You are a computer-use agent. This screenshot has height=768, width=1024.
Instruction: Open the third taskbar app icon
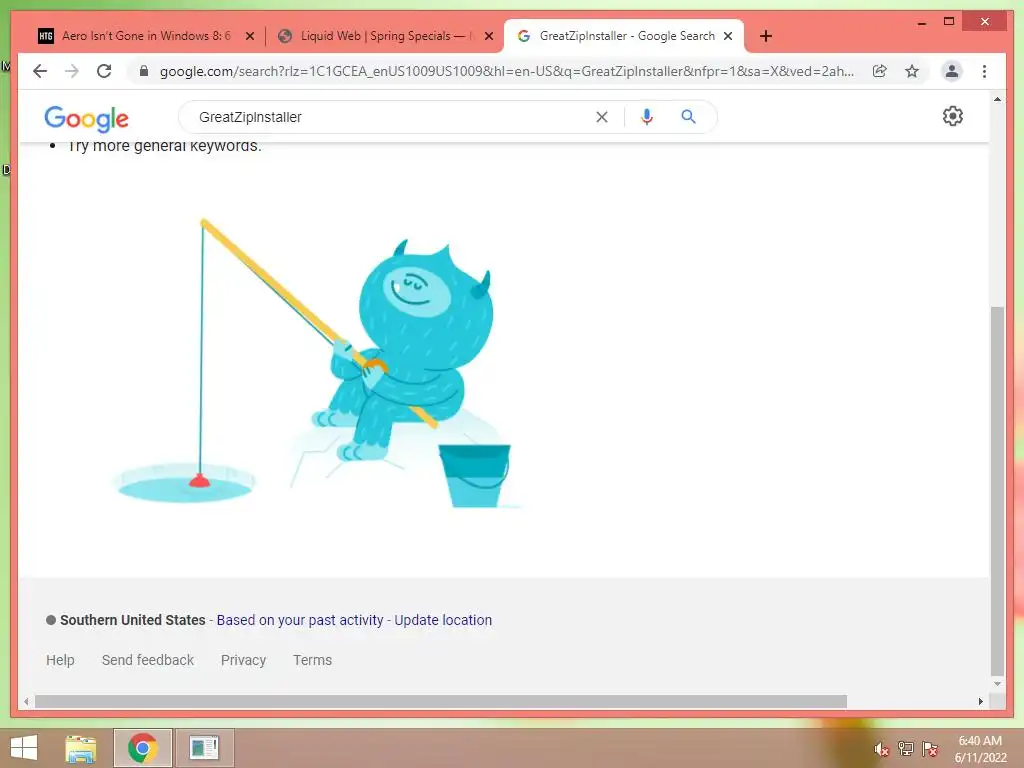[204, 748]
